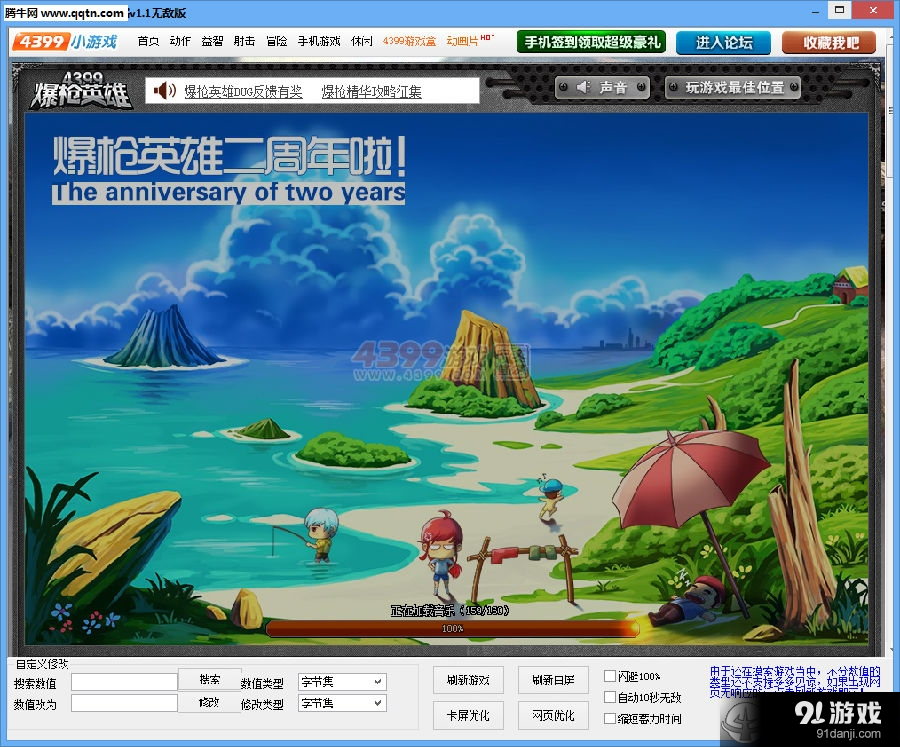Viewport: 900px width, 747px height.
Task: Click the game loading progress bar
Action: (452, 629)
